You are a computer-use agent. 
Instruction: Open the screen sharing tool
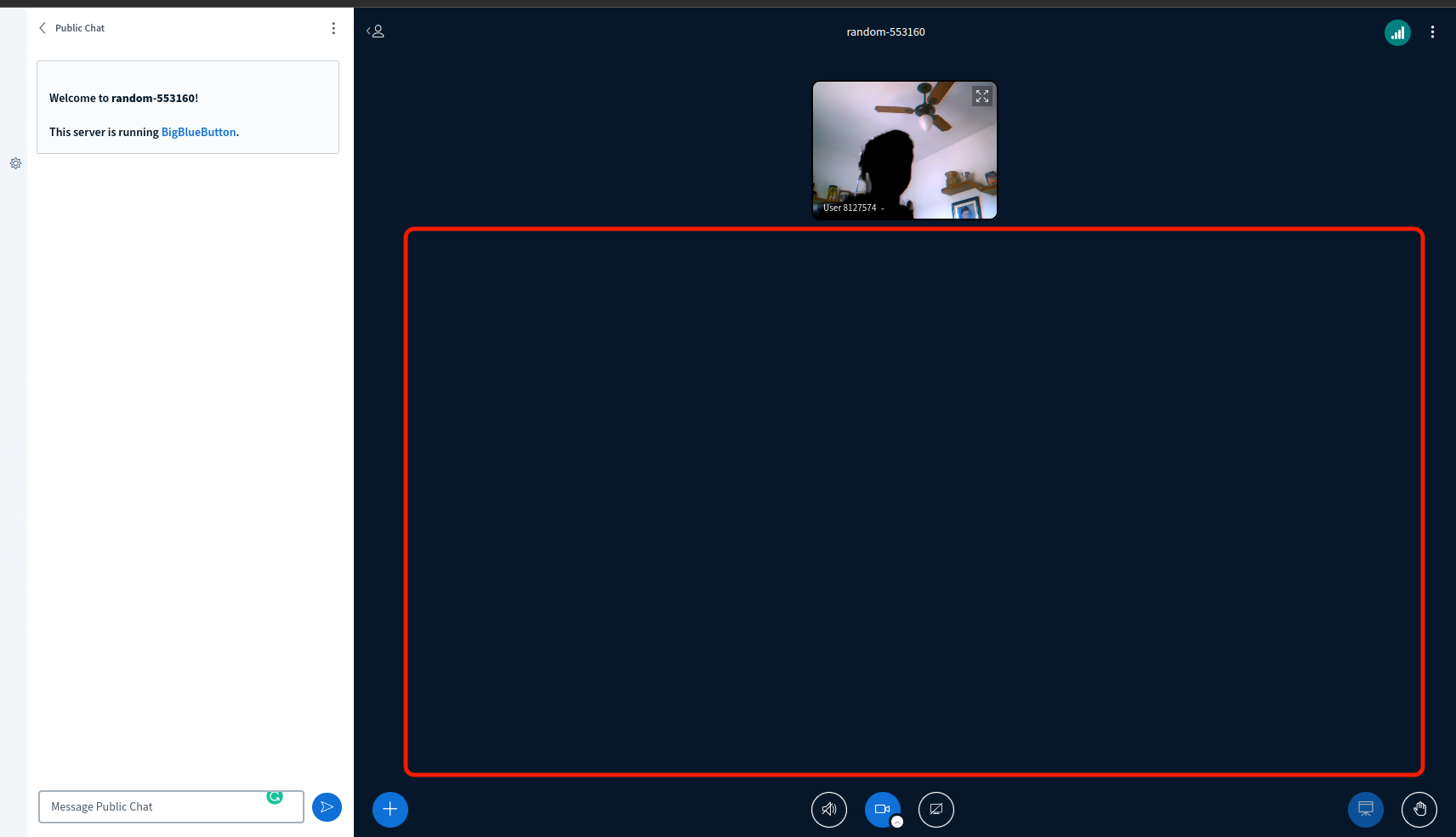coord(936,809)
